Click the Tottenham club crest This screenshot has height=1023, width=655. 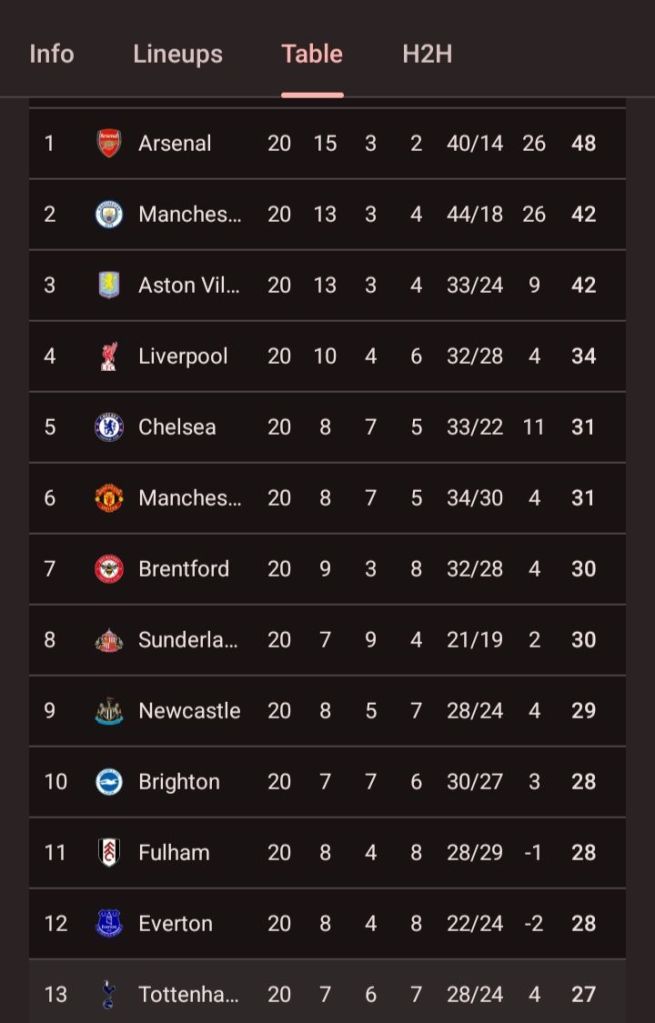(x=109, y=994)
